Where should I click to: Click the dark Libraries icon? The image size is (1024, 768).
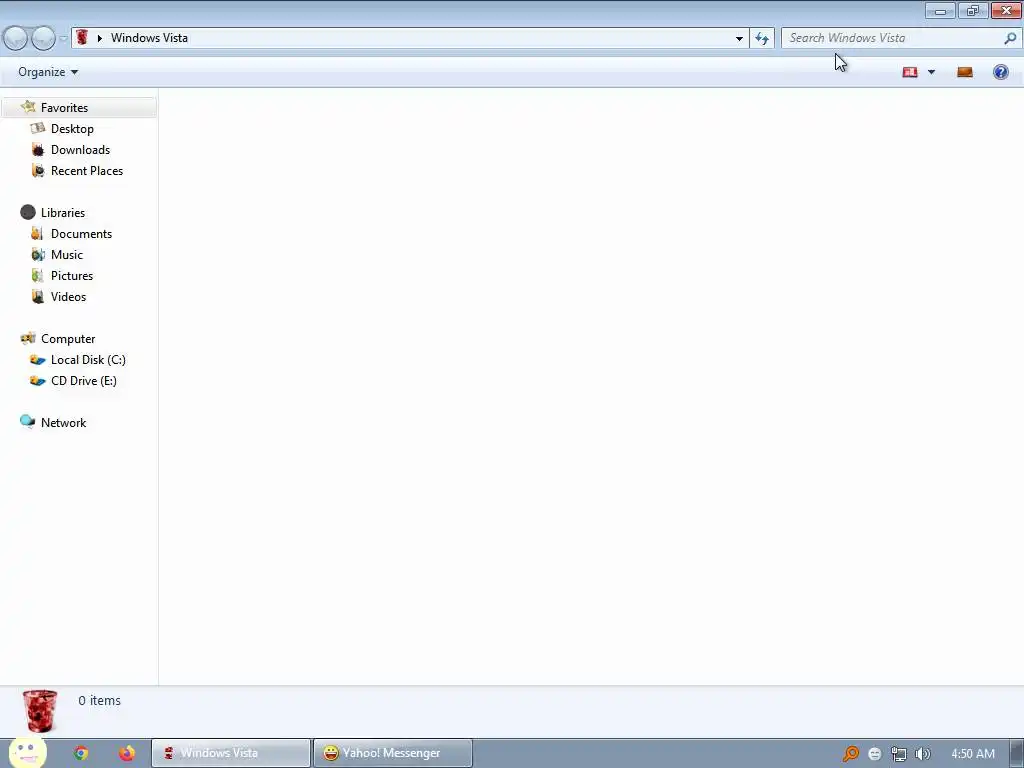(x=28, y=212)
